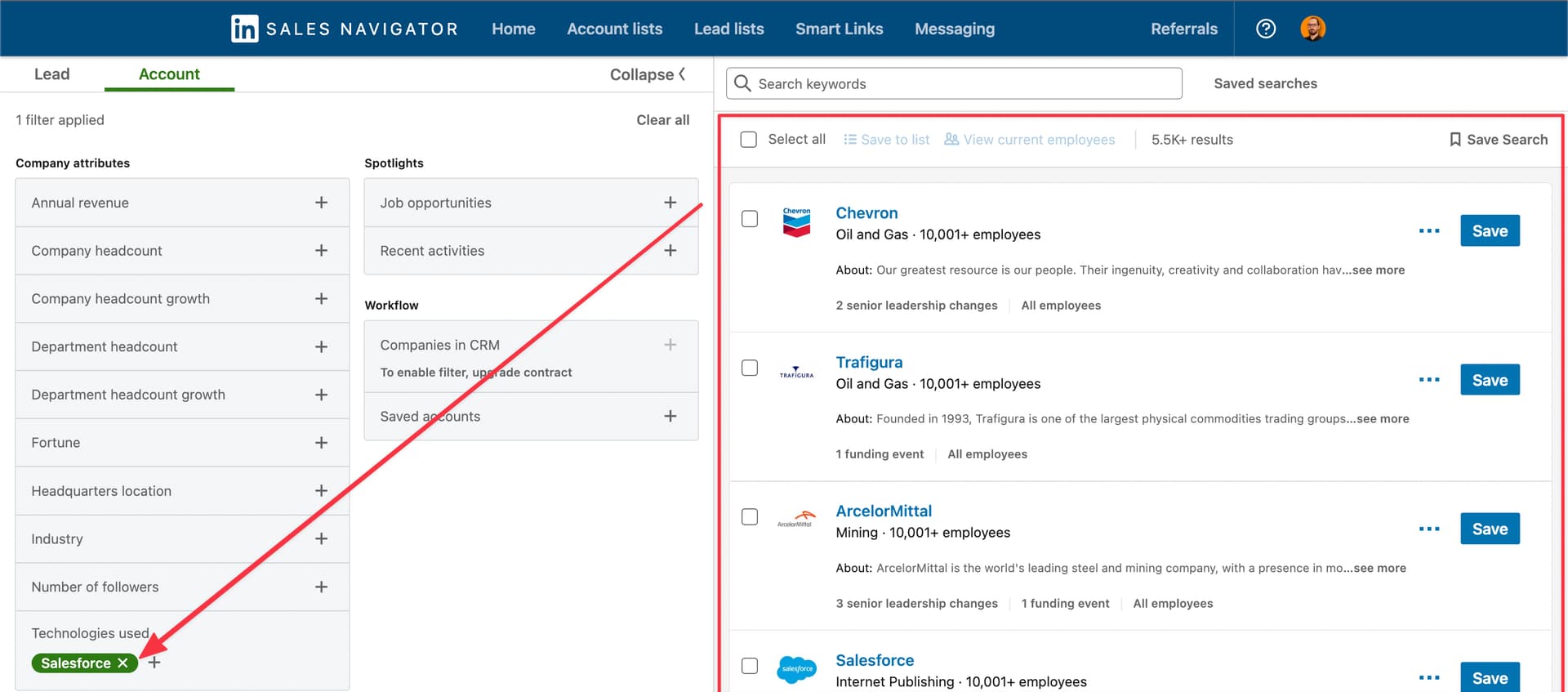Image resolution: width=1568 pixels, height=692 pixels.
Task: Open Messaging in top navigation
Action: [x=955, y=29]
